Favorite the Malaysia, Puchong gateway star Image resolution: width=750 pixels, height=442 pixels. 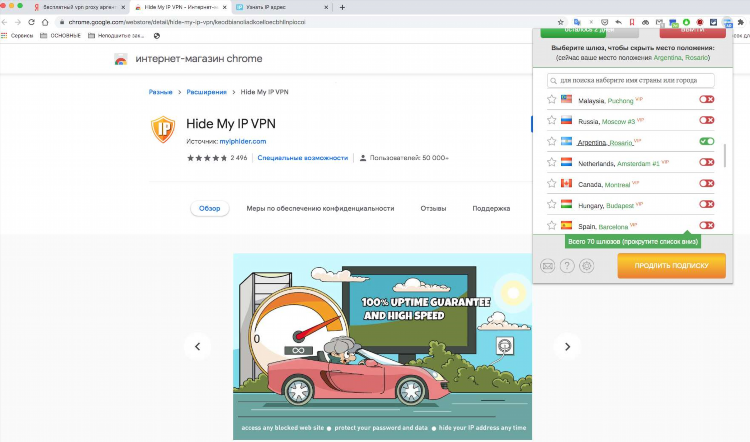coord(551,99)
